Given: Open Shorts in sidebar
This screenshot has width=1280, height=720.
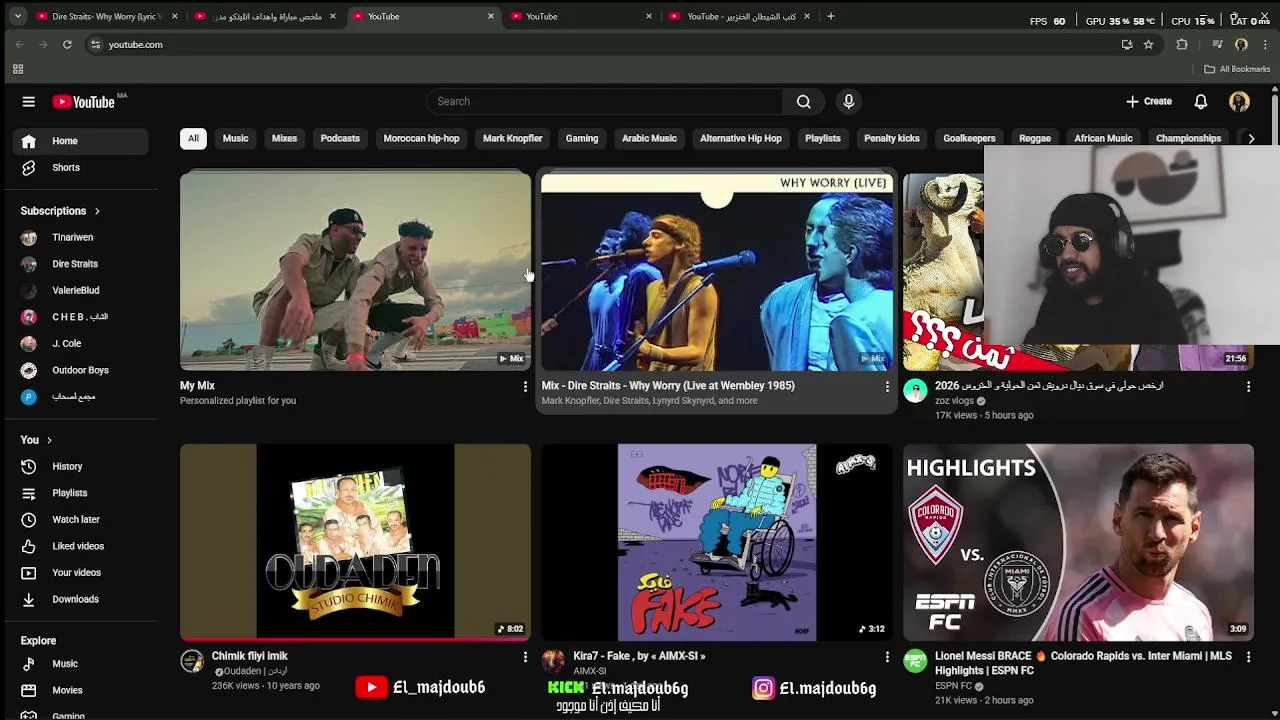Looking at the screenshot, I should coord(80,168).
